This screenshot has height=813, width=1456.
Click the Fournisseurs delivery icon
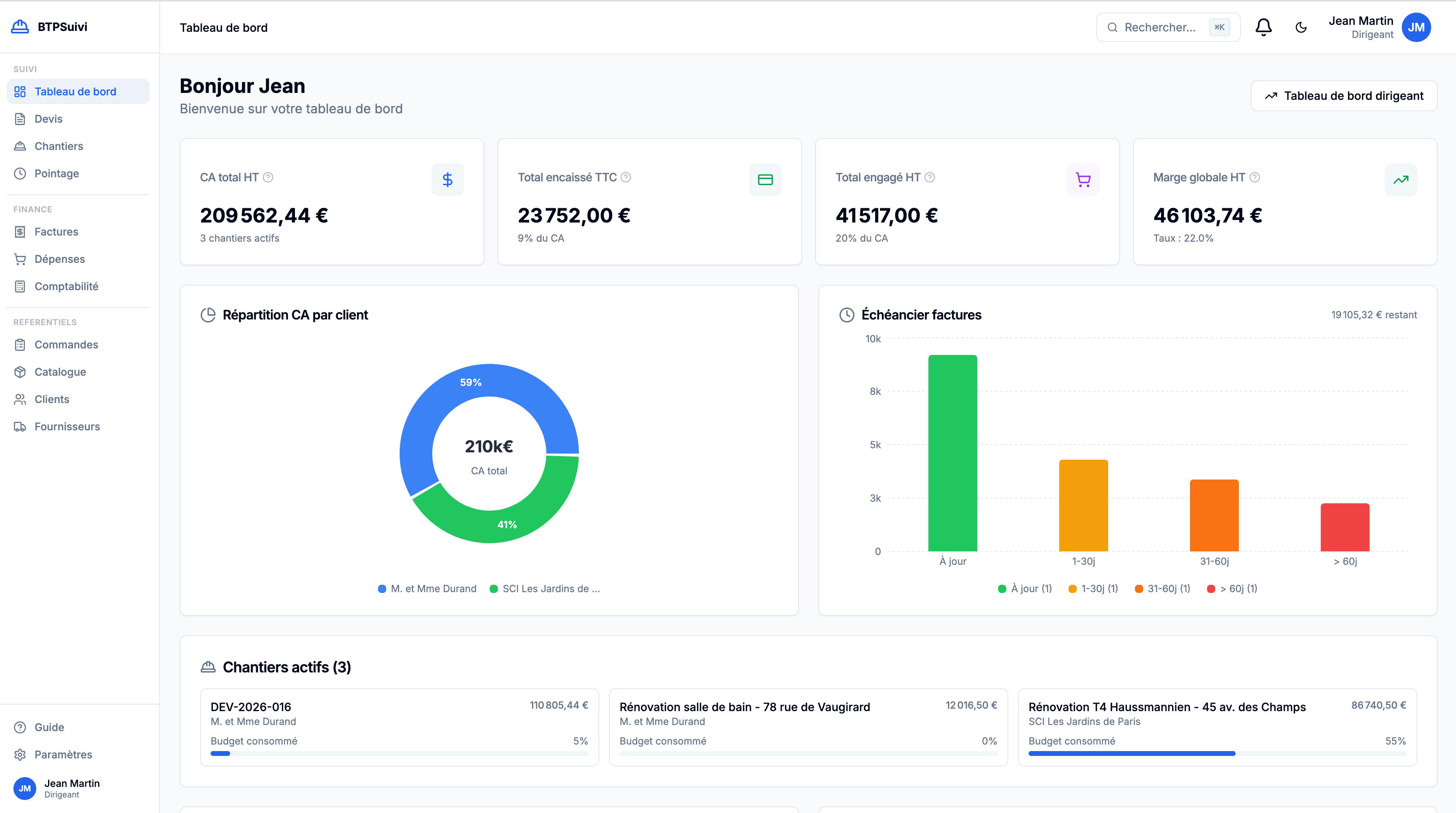click(x=20, y=426)
